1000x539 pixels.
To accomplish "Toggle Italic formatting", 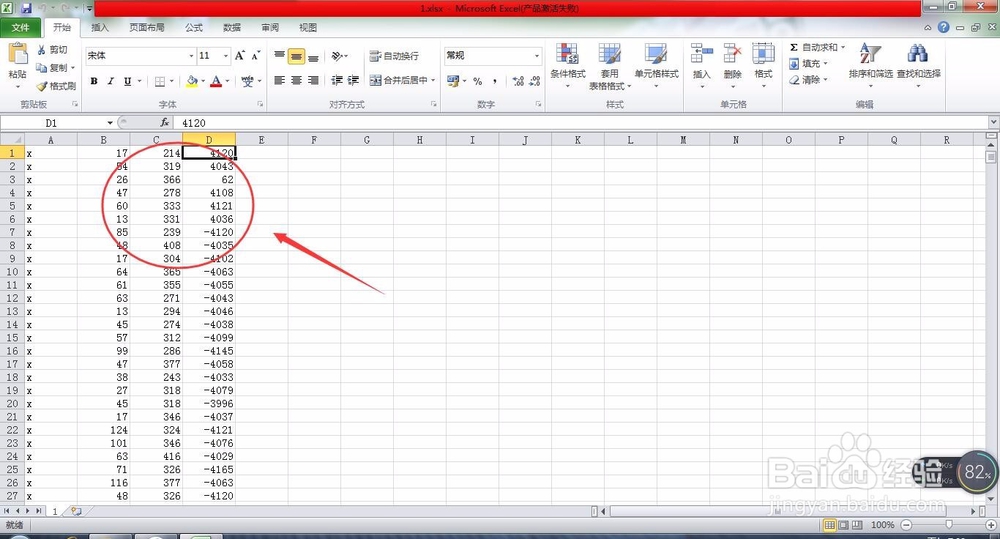I will pyautogui.click(x=110, y=81).
